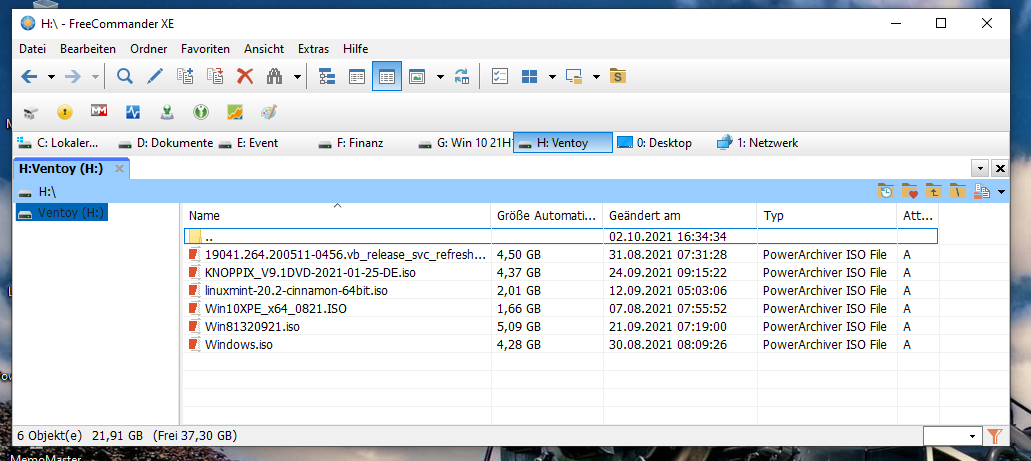Go to parent folder icon
1031x461 pixels.
tap(934, 191)
